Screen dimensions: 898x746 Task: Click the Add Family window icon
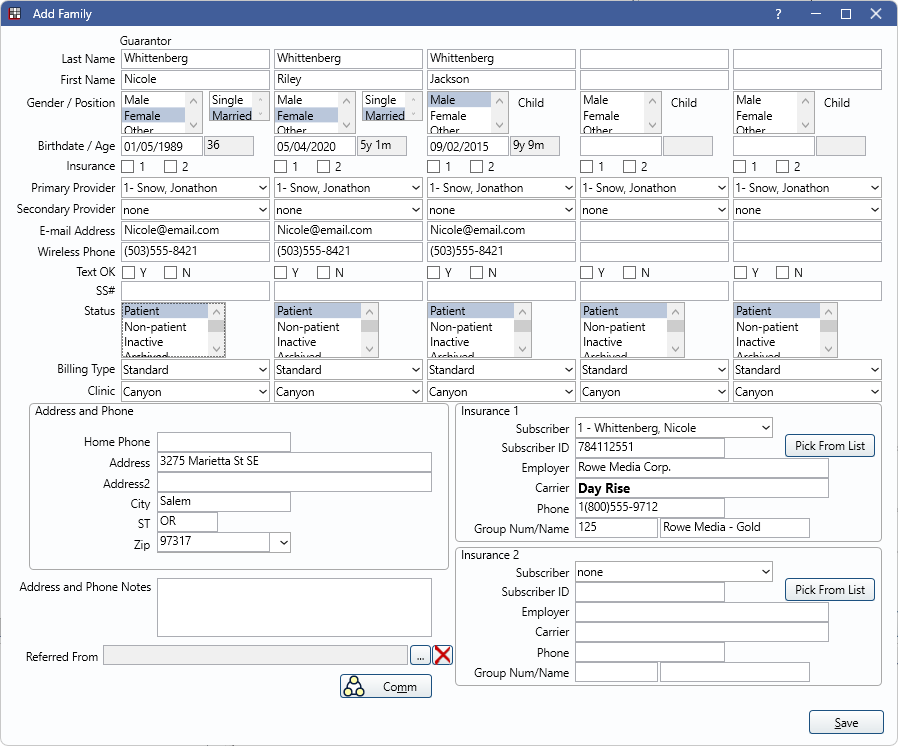[15, 14]
